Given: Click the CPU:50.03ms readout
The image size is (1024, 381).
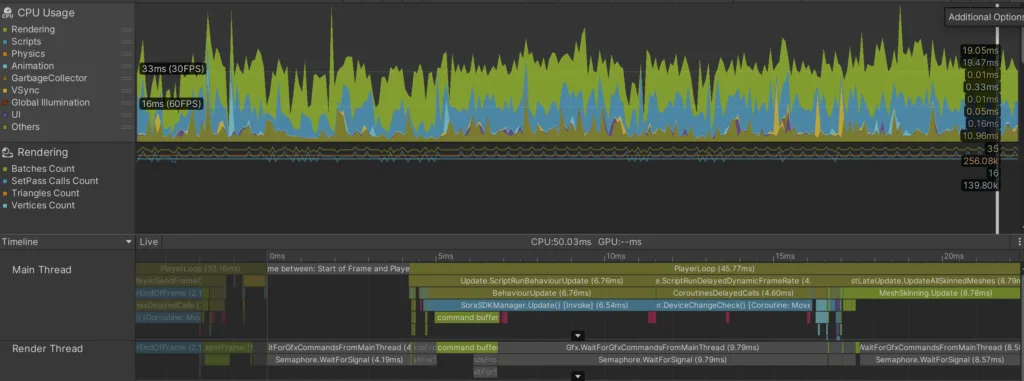Looking at the screenshot, I should (561, 242).
